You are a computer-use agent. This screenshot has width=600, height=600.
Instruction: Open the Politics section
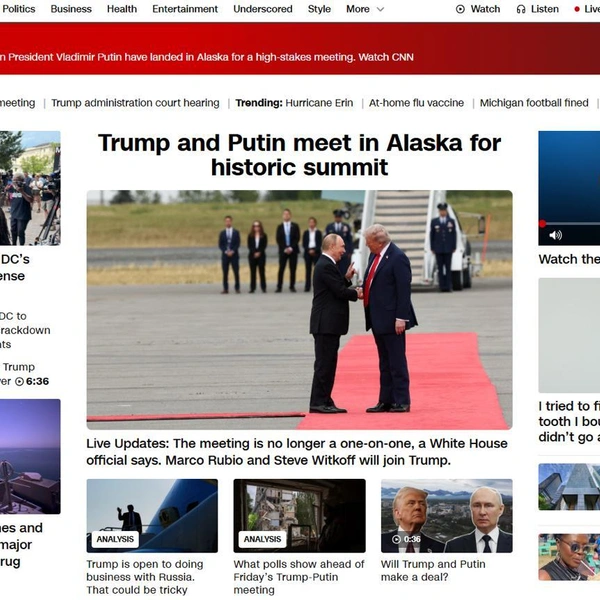coord(19,9)
